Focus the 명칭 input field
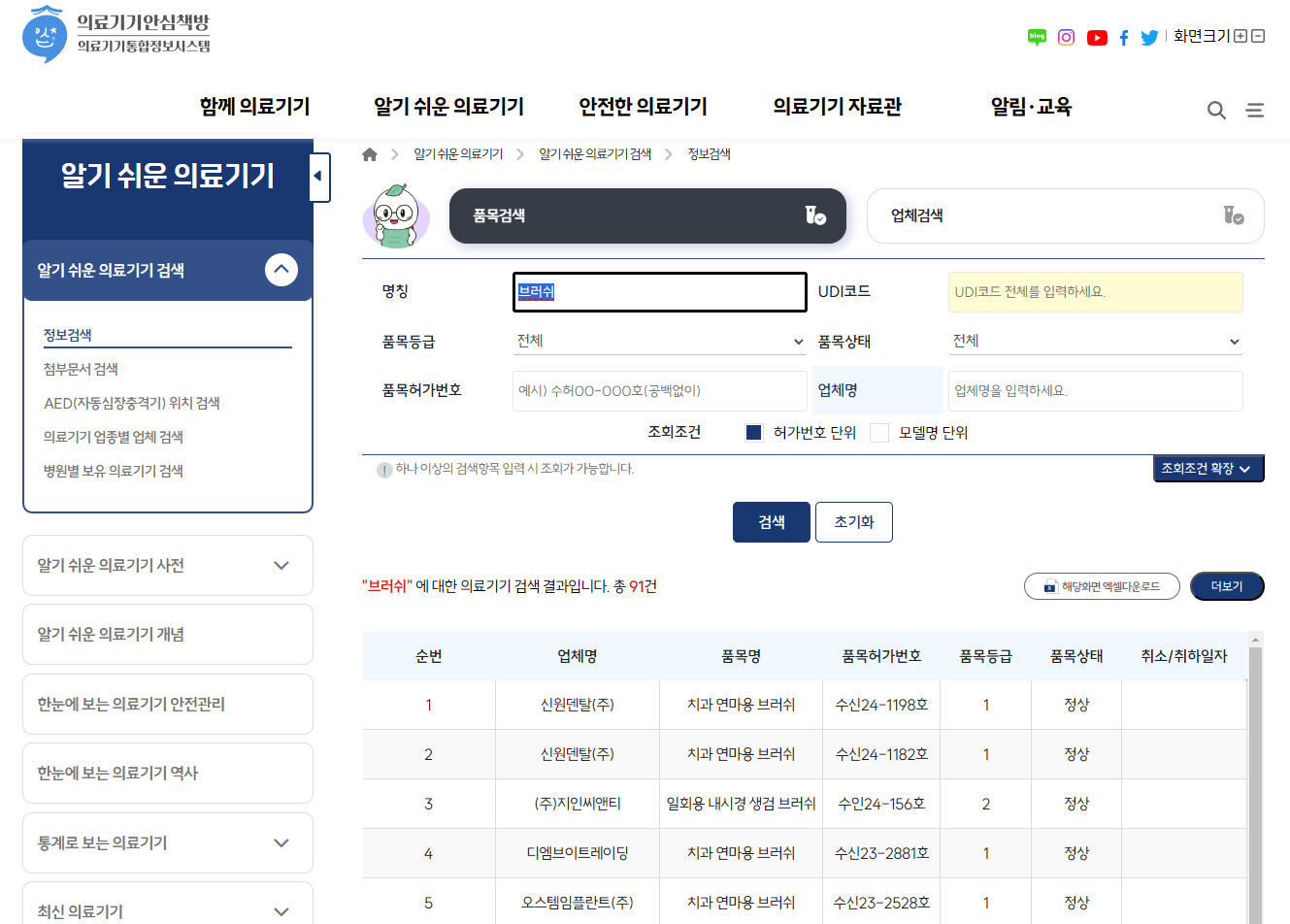The width and height of the screenshot is (1290, 924). [660, 292]
